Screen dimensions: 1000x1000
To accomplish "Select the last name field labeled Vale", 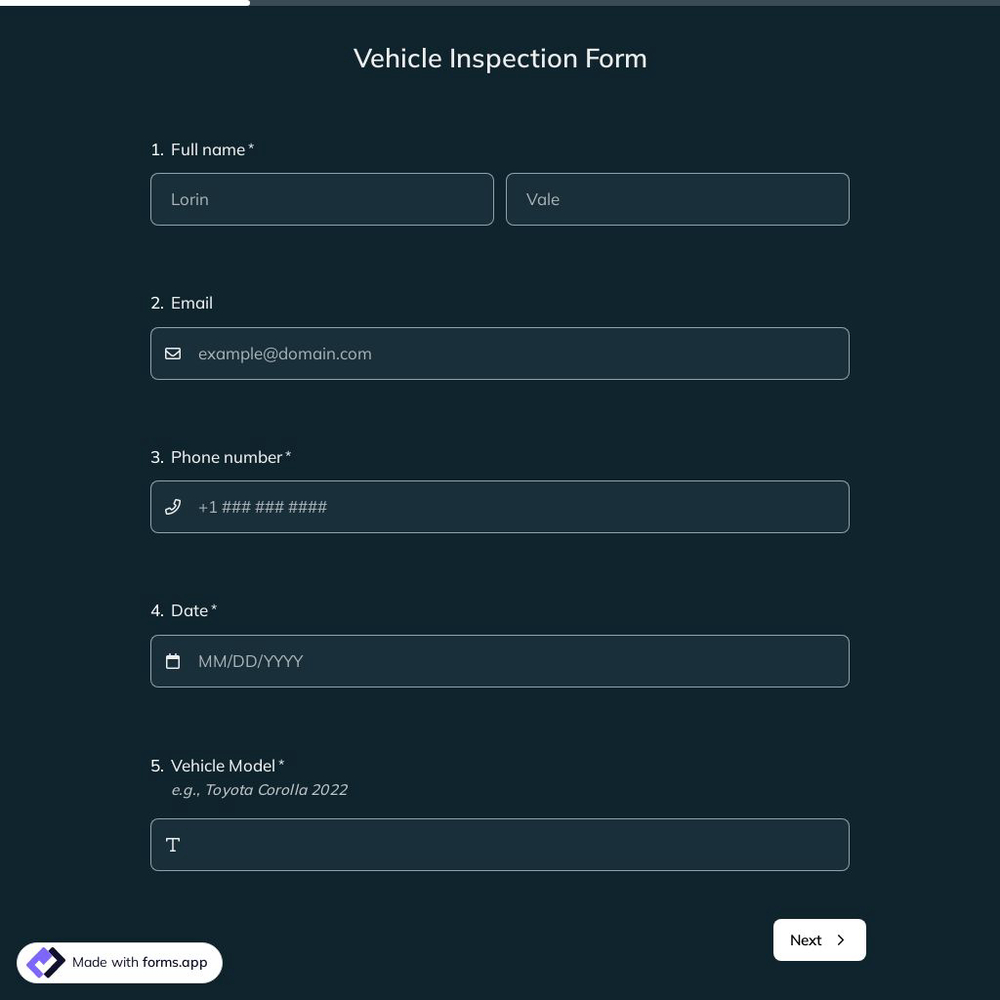I will [x=678, y=197].
